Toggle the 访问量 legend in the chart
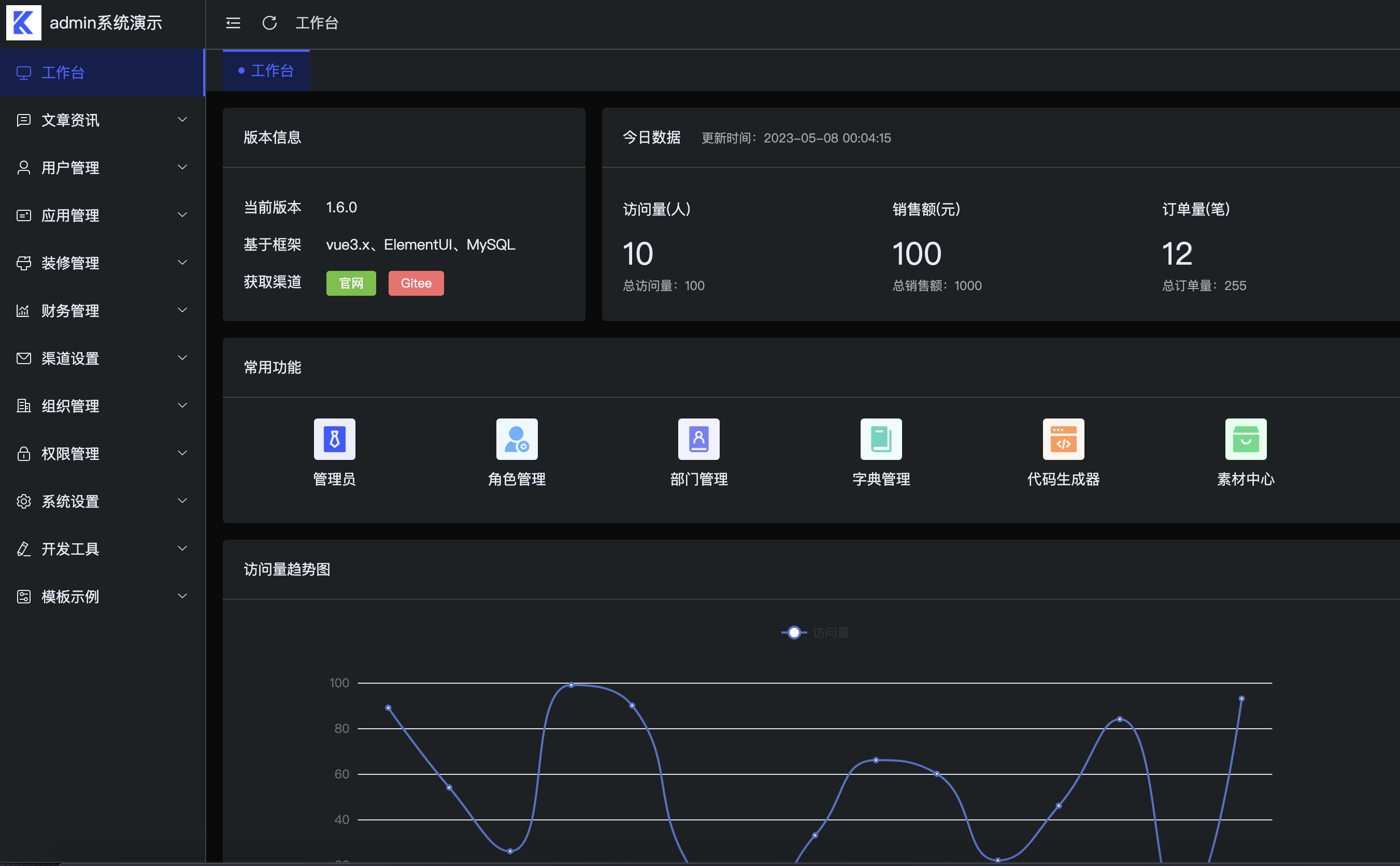1400x866 pixels. pos(813,632)
